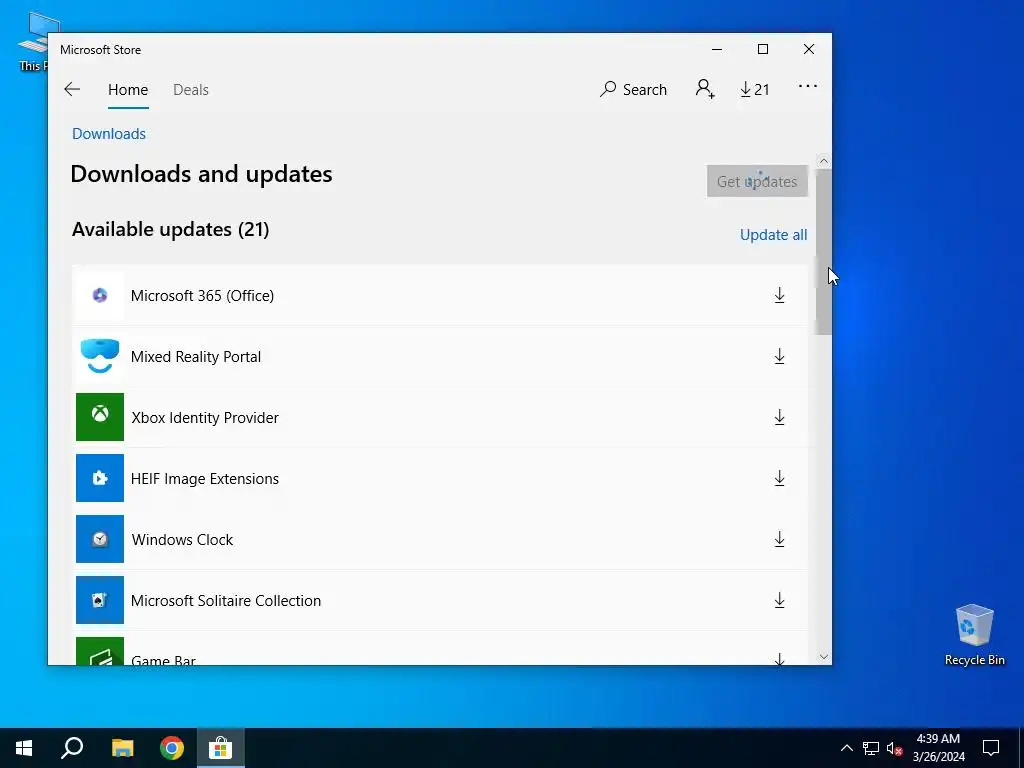This screenshot has height=768, width=1024.
Task: Download the Microsoft 365 (Office) update
Action: click(x=779, y=295)
